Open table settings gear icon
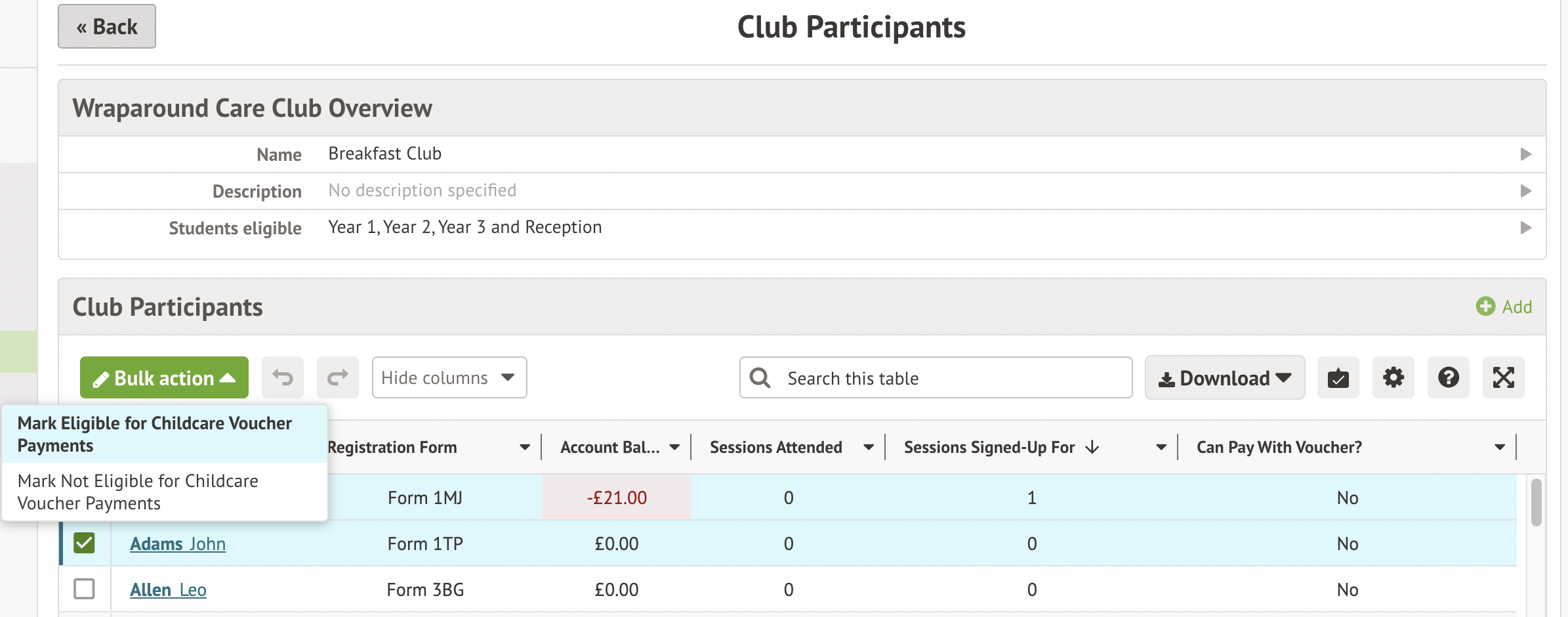 click(x=1393, y=378)
